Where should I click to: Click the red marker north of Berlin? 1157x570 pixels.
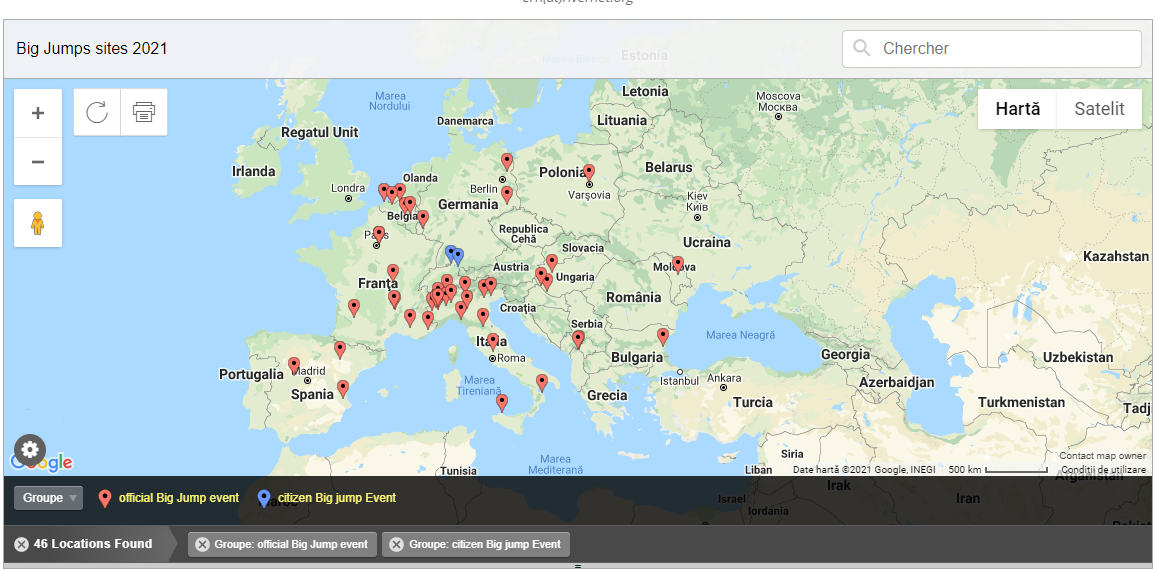click(x=507, y=162)
